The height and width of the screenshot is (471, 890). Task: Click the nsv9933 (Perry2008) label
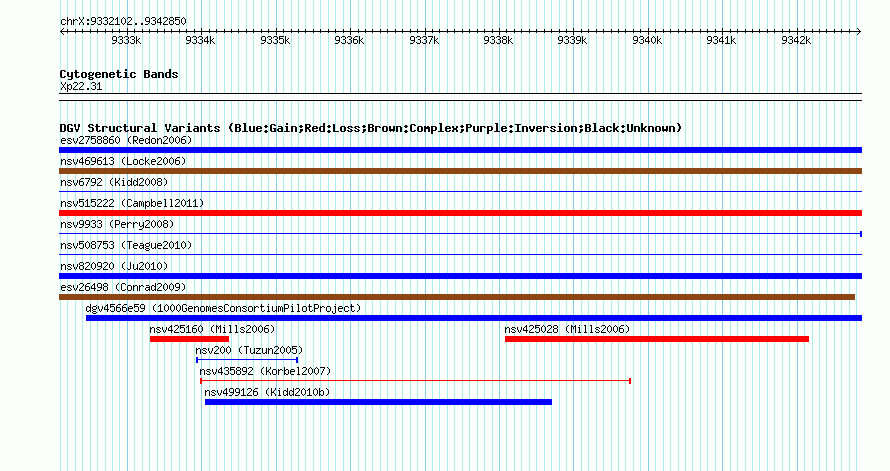pos(117,224)
